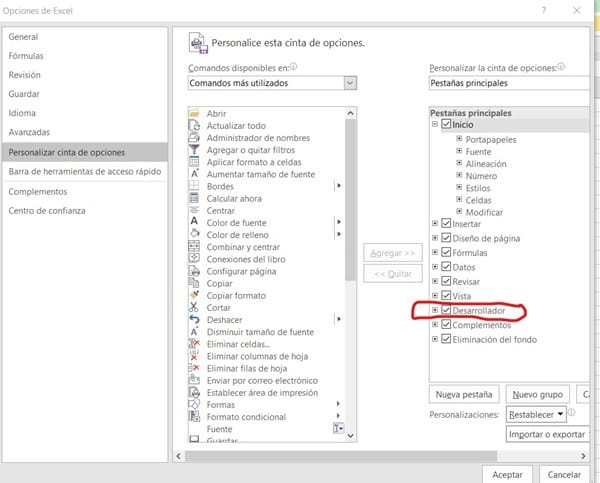This screenshot has width=600, height=483.
Task: Click the Centrar alignment icon
Action: 194,210
